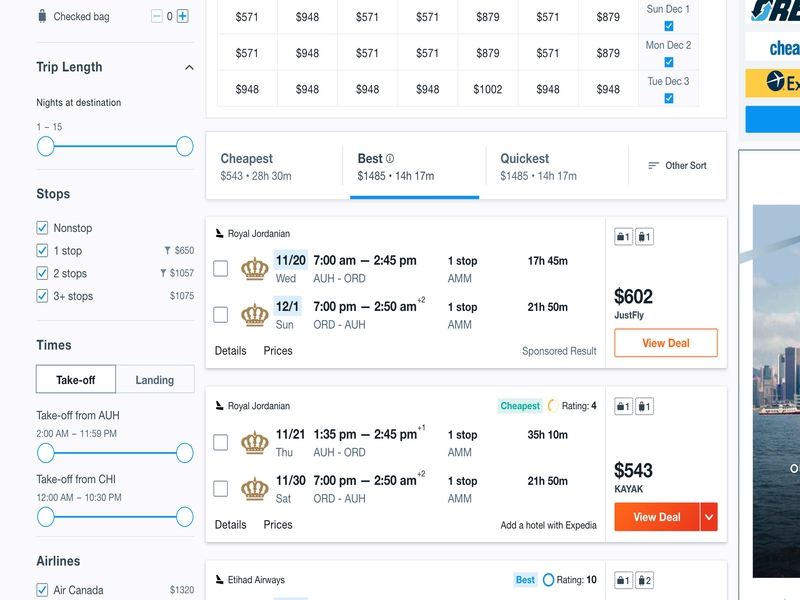Click checked bag icon on $602 card

[644, 237]
